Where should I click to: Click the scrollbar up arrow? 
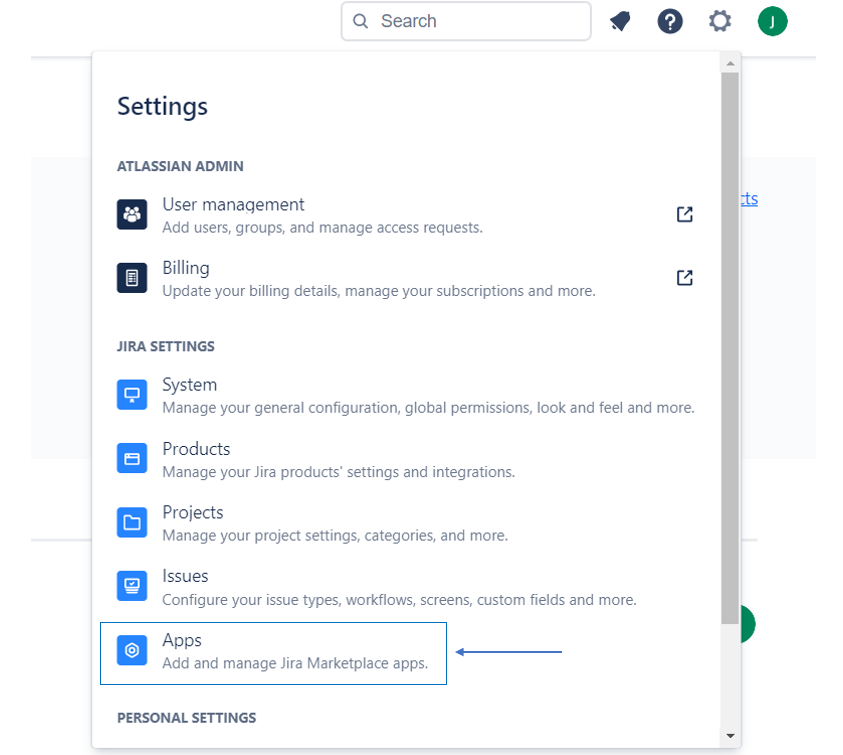click(x=730, y=63)
